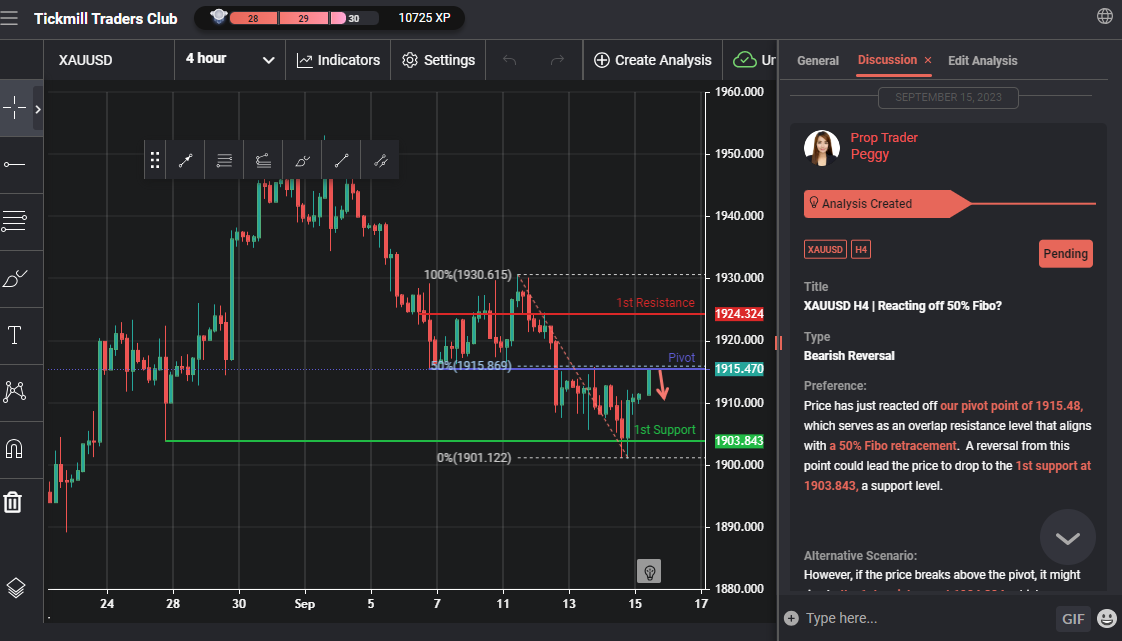Expand the cursor tool flyout arrow
The width and height of the screenshot is (1122, 641).
(x=38, y=109)
